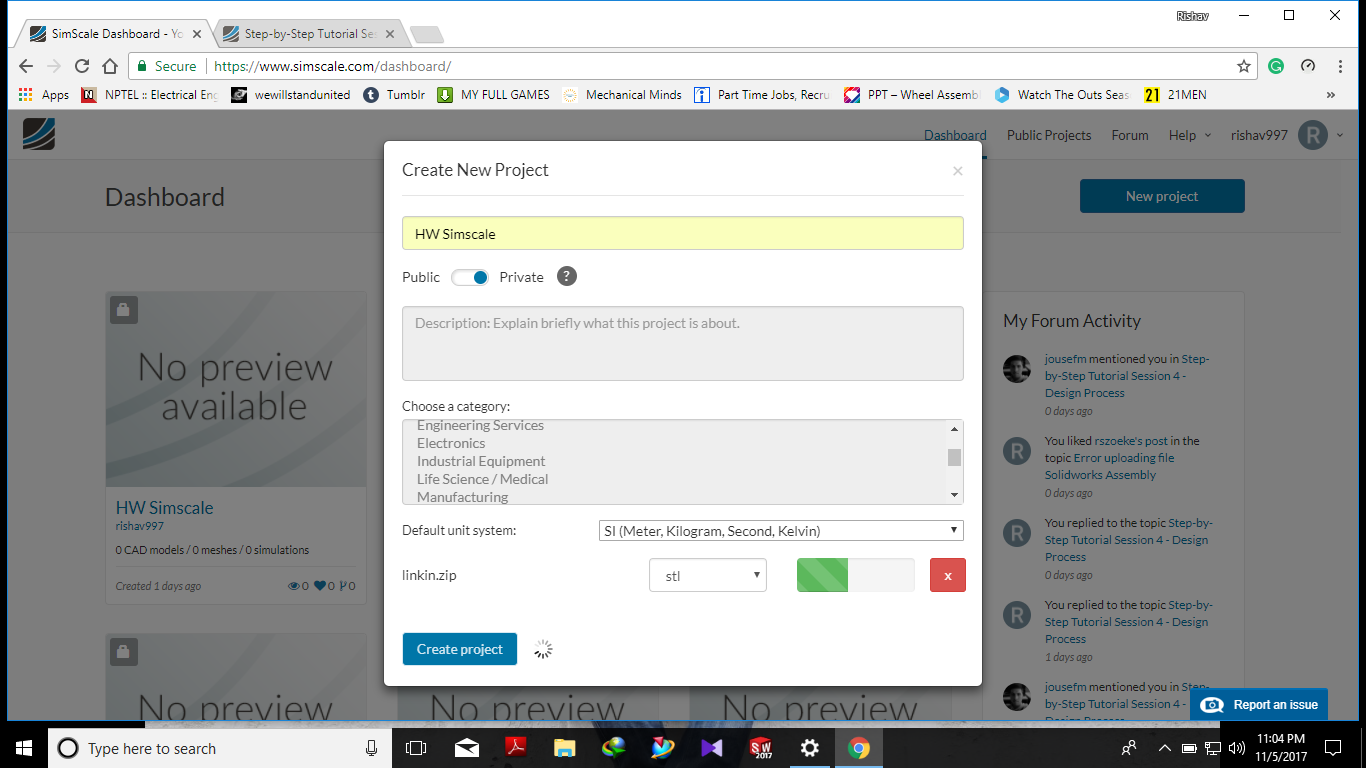The image size is (1366, 768).
Task: Reload the SimScale dashboard page
Action: [82, 66]
